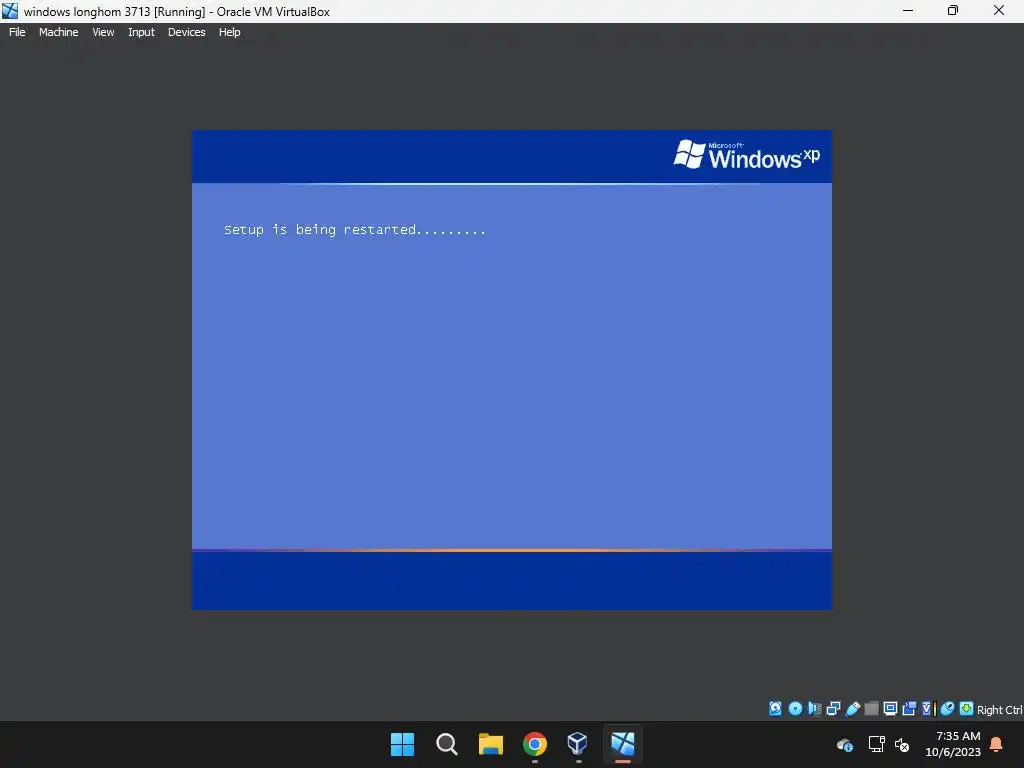Click the virtualization features V indicator
The width and height of the screenshot is (1024, 768).
coord(929,709)
